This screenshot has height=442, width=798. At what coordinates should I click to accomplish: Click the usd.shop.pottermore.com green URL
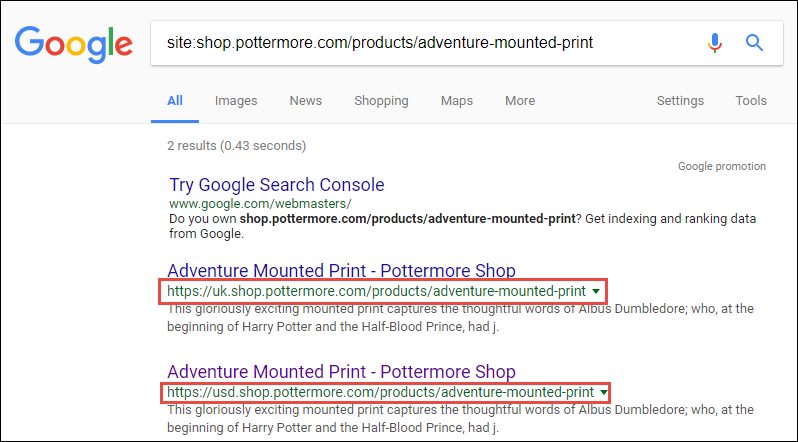(x=380, y=392)
